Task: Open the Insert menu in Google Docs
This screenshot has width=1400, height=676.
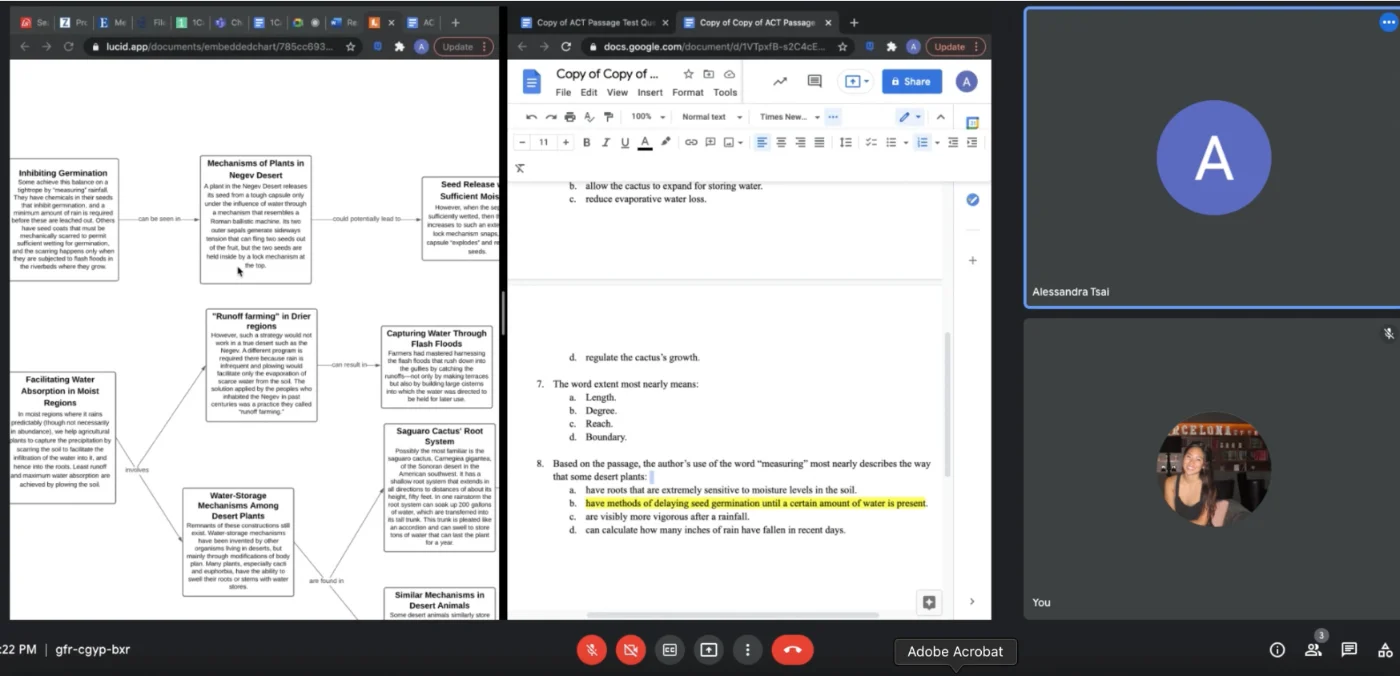Action: (x=650, y=92)
